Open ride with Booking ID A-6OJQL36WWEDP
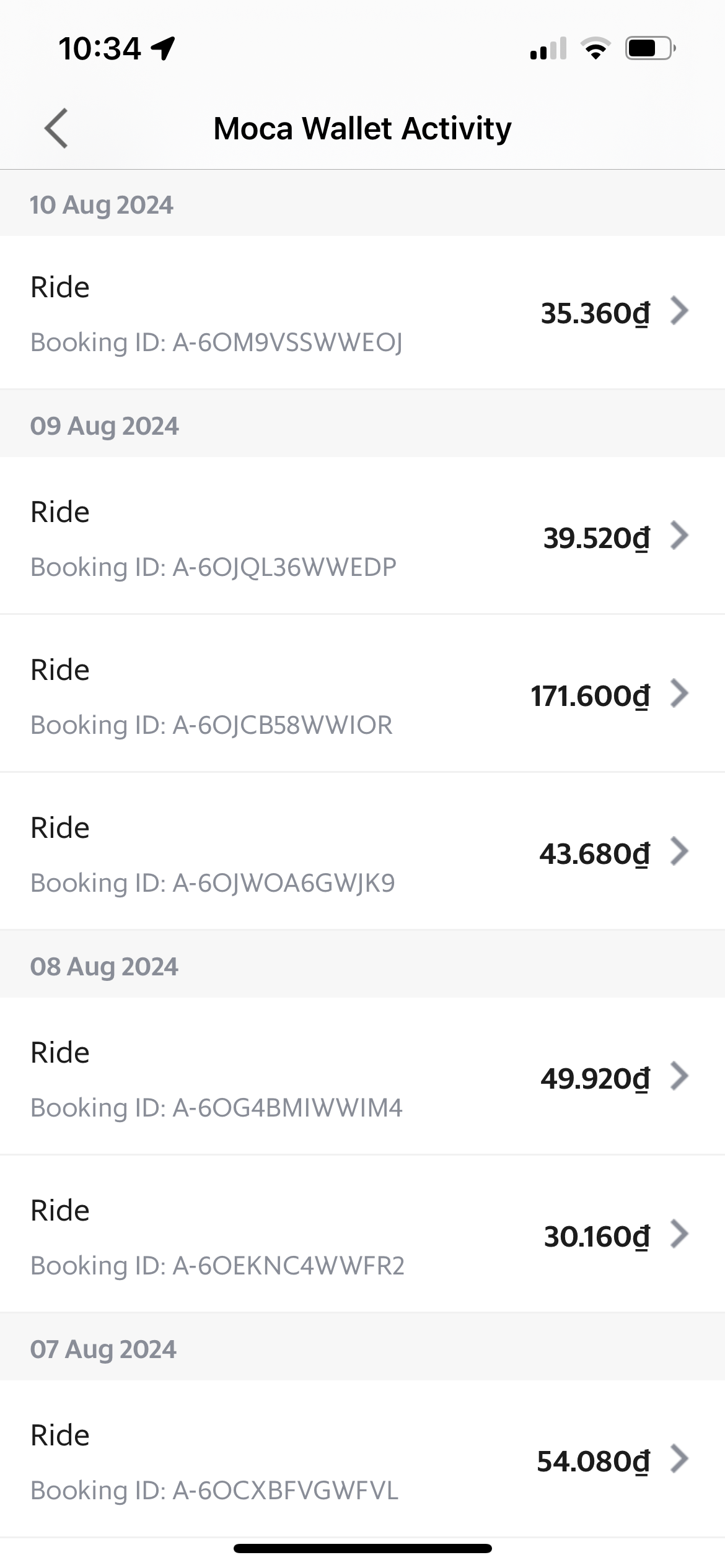Screen dimensions: 725x1568 coord(362,536)
